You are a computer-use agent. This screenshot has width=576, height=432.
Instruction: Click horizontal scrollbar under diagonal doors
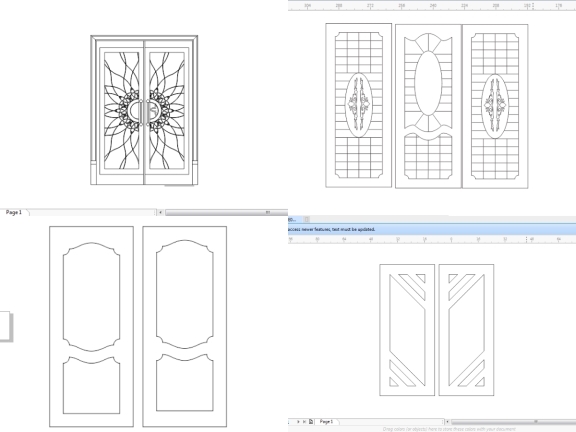[514, 422]
